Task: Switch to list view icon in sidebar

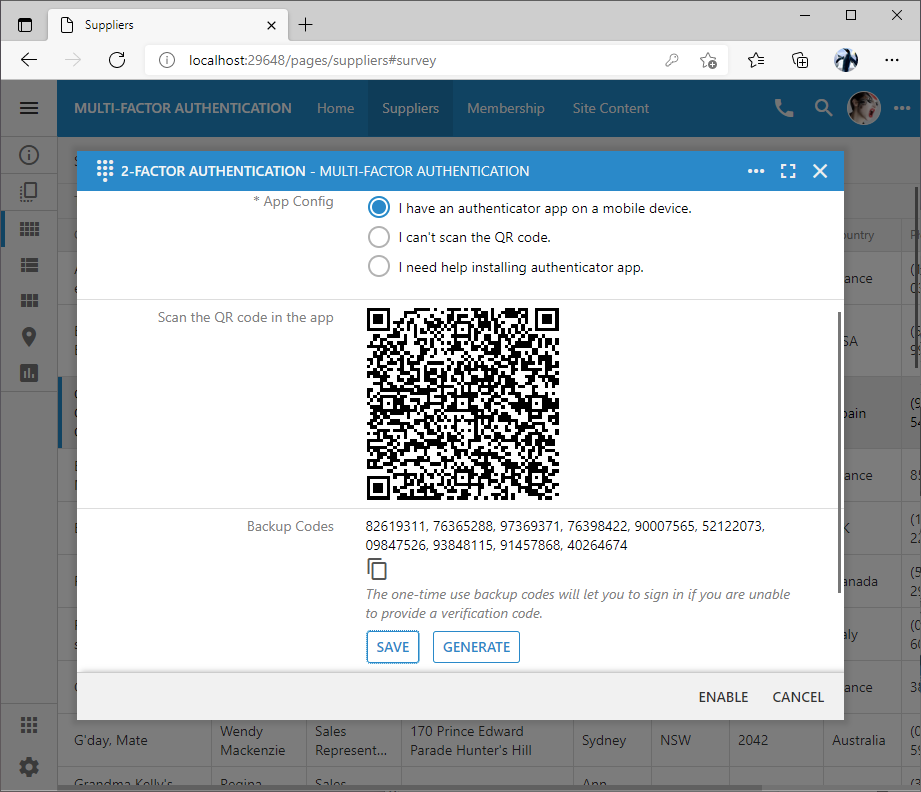Action: (x=29, y=265)
